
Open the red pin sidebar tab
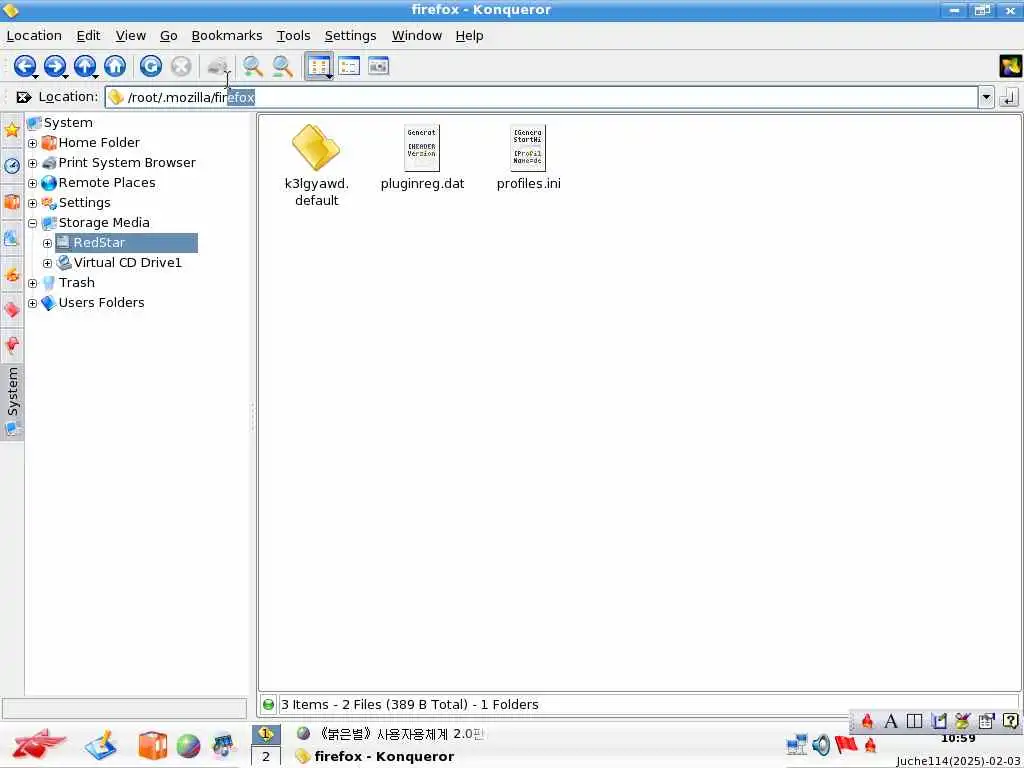12,345
